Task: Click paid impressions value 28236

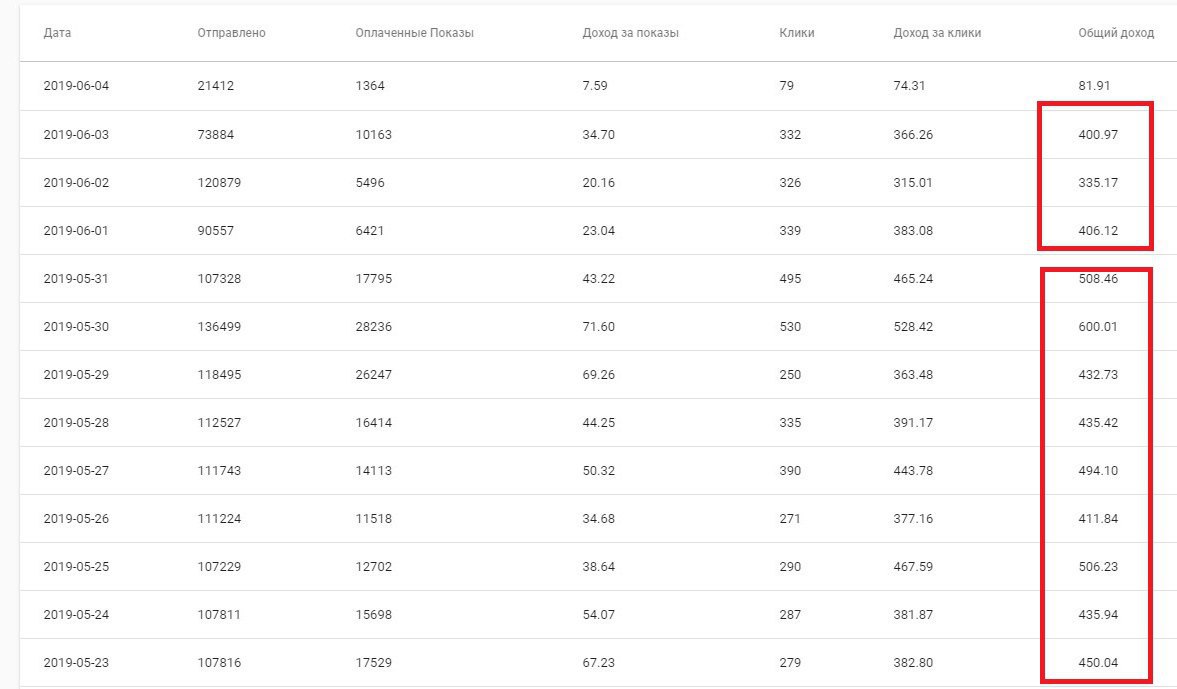Action: (374, 327)
